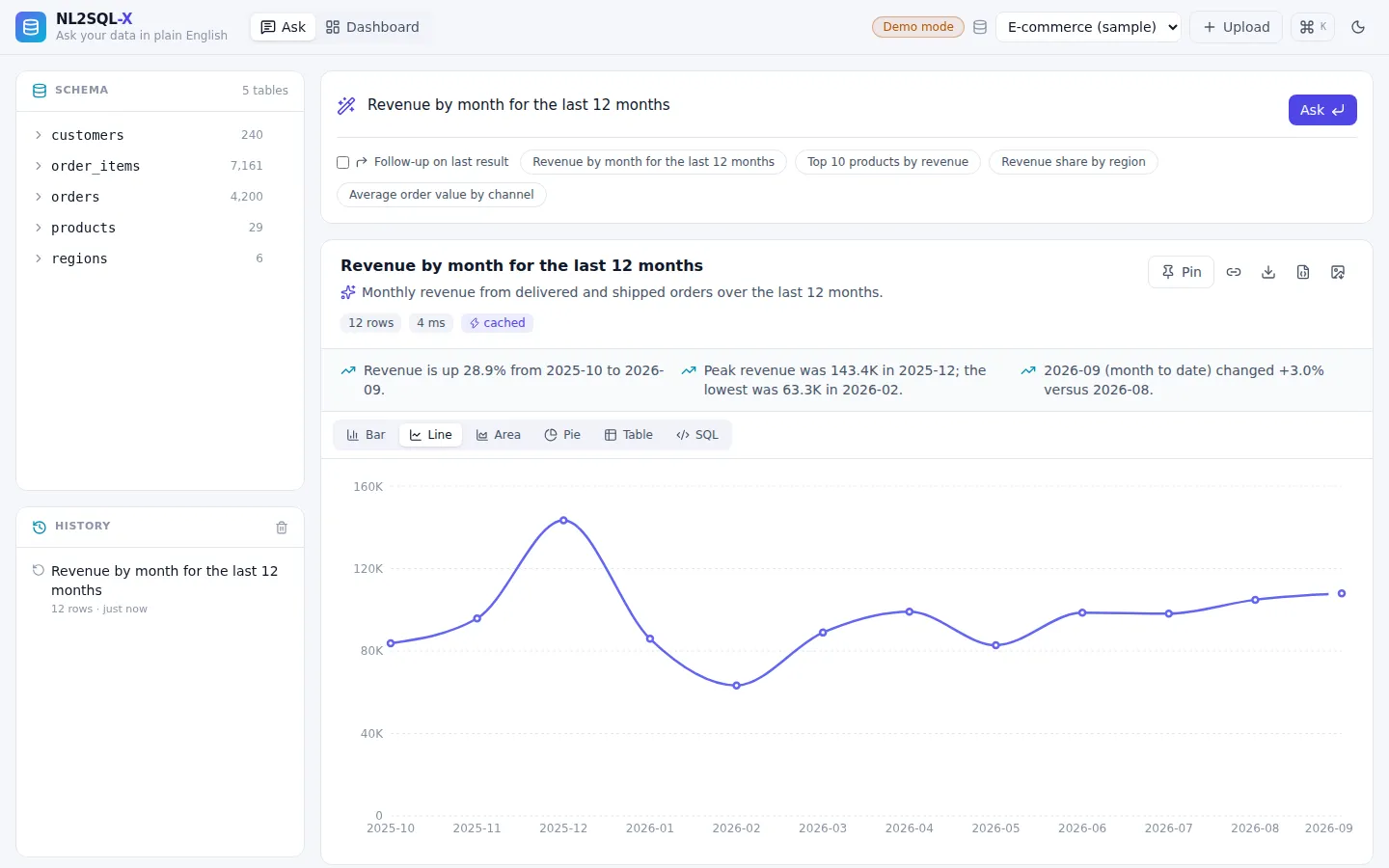The width and height of the screenshot is (1389, 868).
Task: Click the export file icon beside download
Action: [x=1303, y=272]
